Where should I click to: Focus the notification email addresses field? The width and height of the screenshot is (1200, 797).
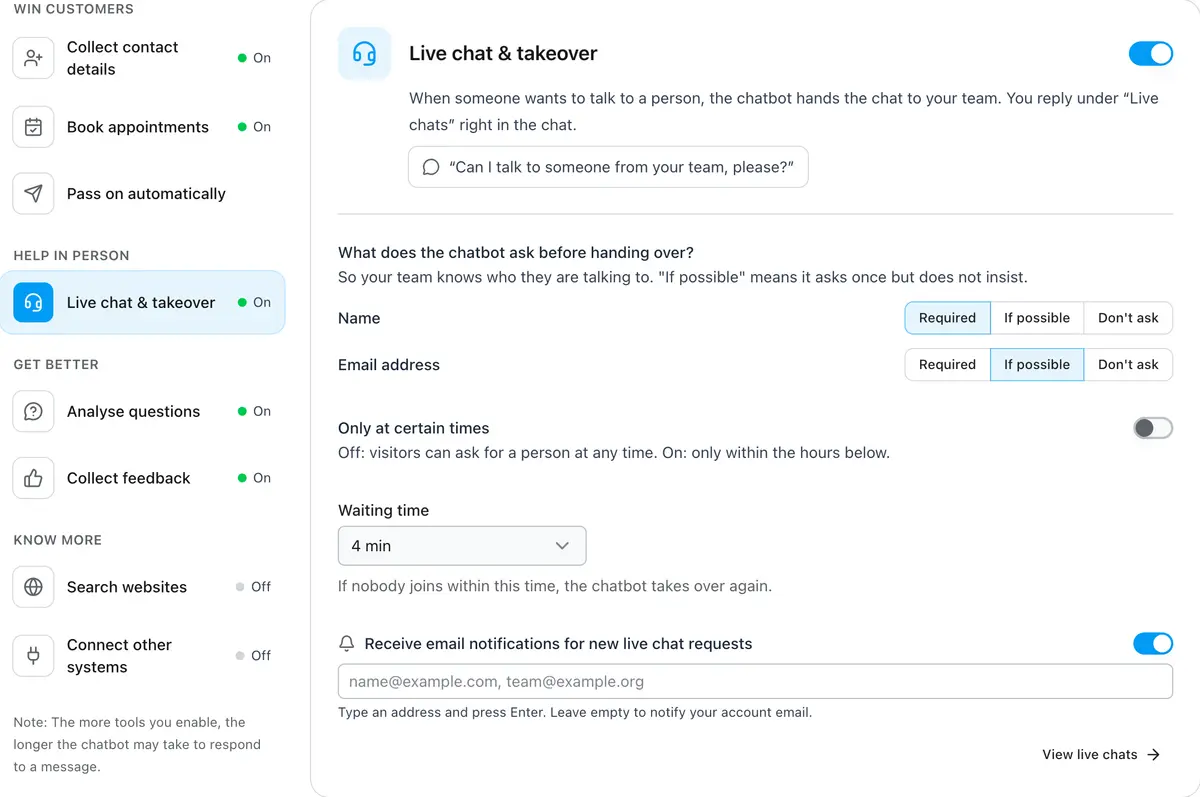755,682
